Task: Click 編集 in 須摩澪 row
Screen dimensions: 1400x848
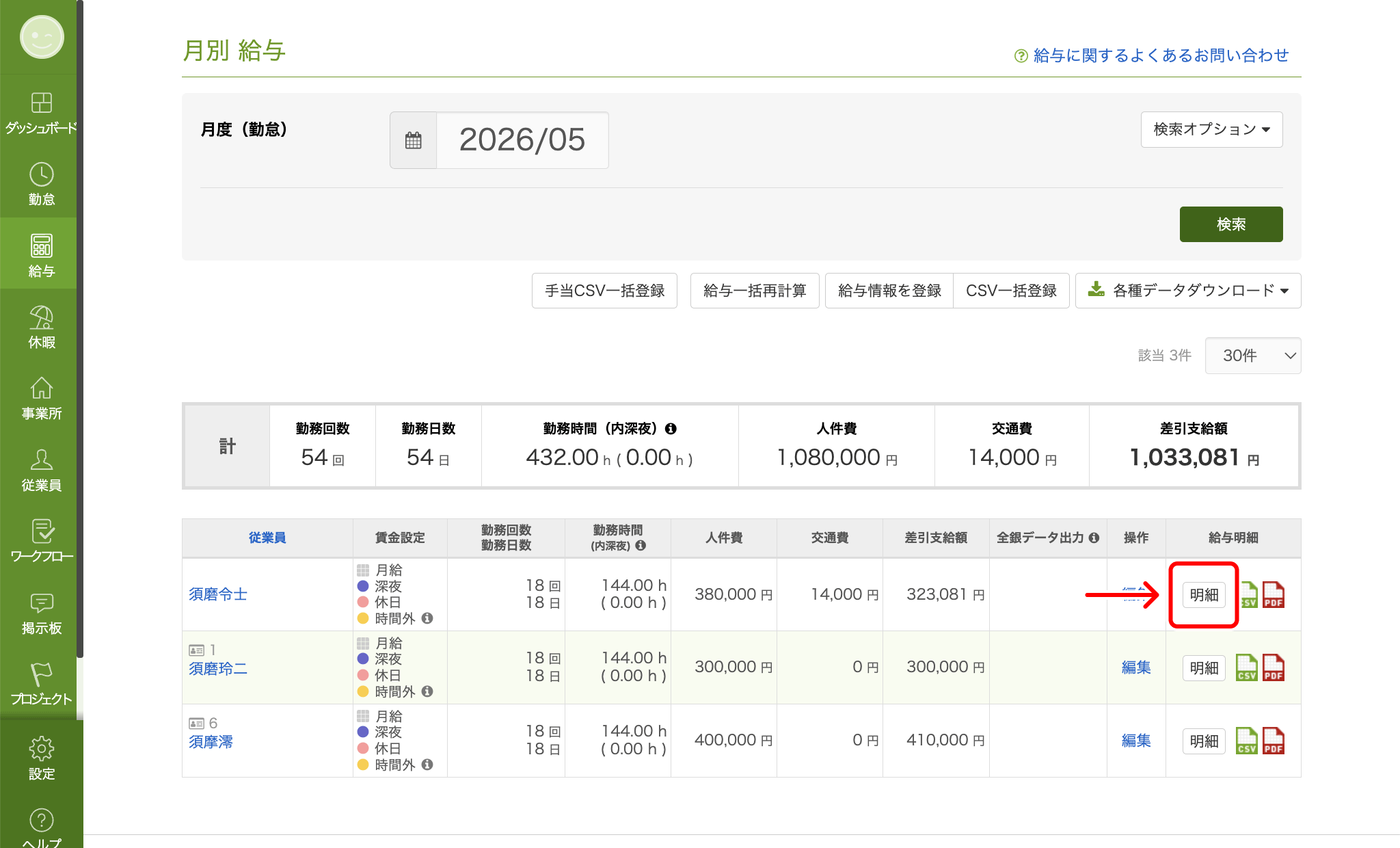Action: click(x=1136, y=741)
